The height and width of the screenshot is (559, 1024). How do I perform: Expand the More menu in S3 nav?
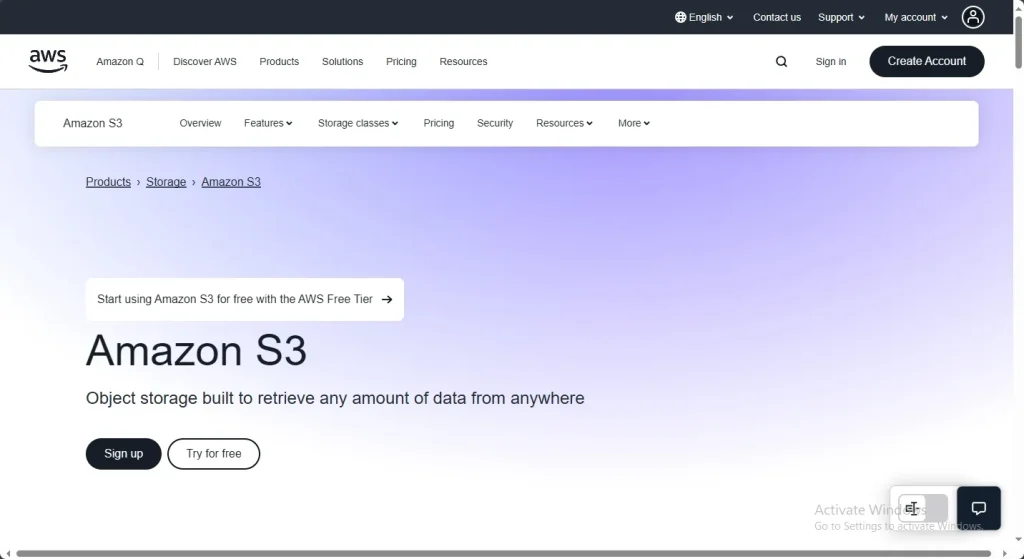(x=634, y=123)
